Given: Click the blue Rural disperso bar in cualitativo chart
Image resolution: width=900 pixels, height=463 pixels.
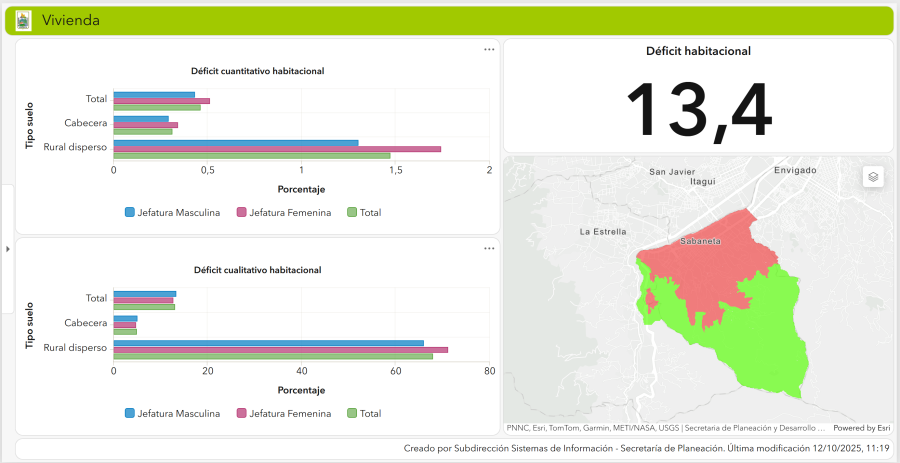Looking at the screenshot, I should (269, 343).
